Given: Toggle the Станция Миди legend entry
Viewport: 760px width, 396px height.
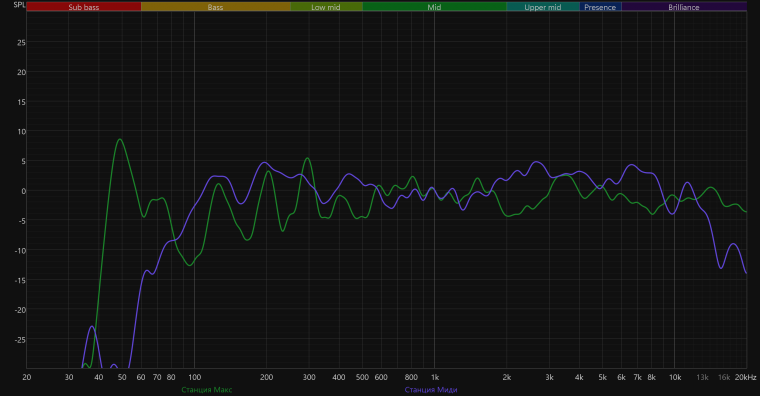Looking at the screenshot, I should pyautogui.click(x=430, y=390).
